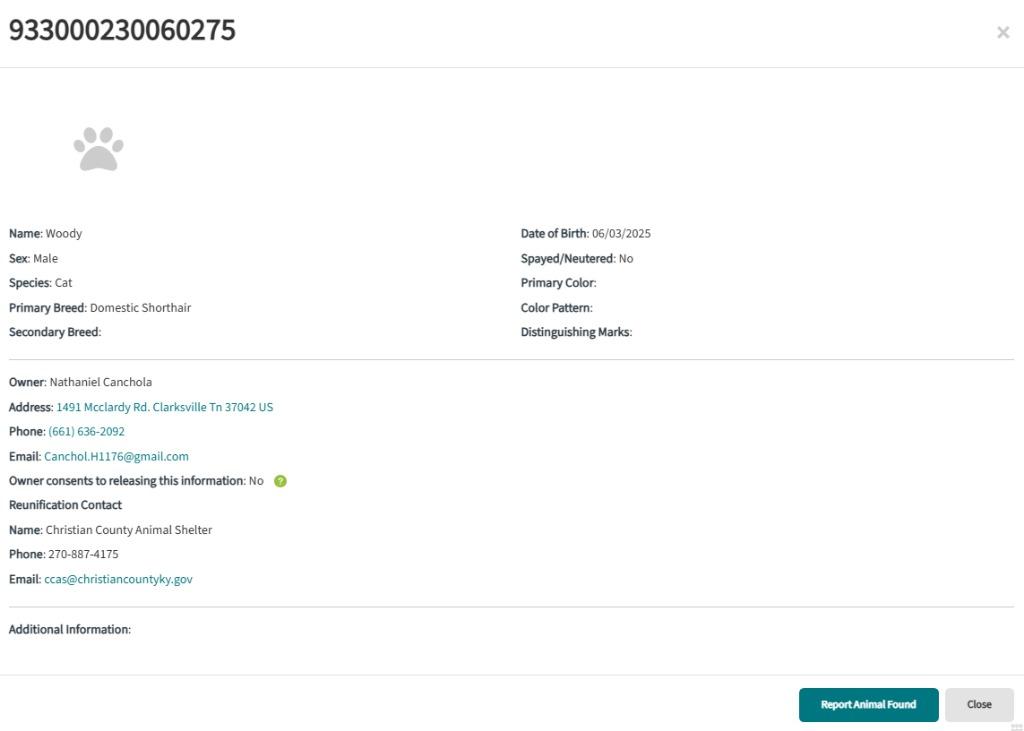Click the green help icon beside owner consent
Viewport: 1024px width, 731px height.
(x=280, y=481)
